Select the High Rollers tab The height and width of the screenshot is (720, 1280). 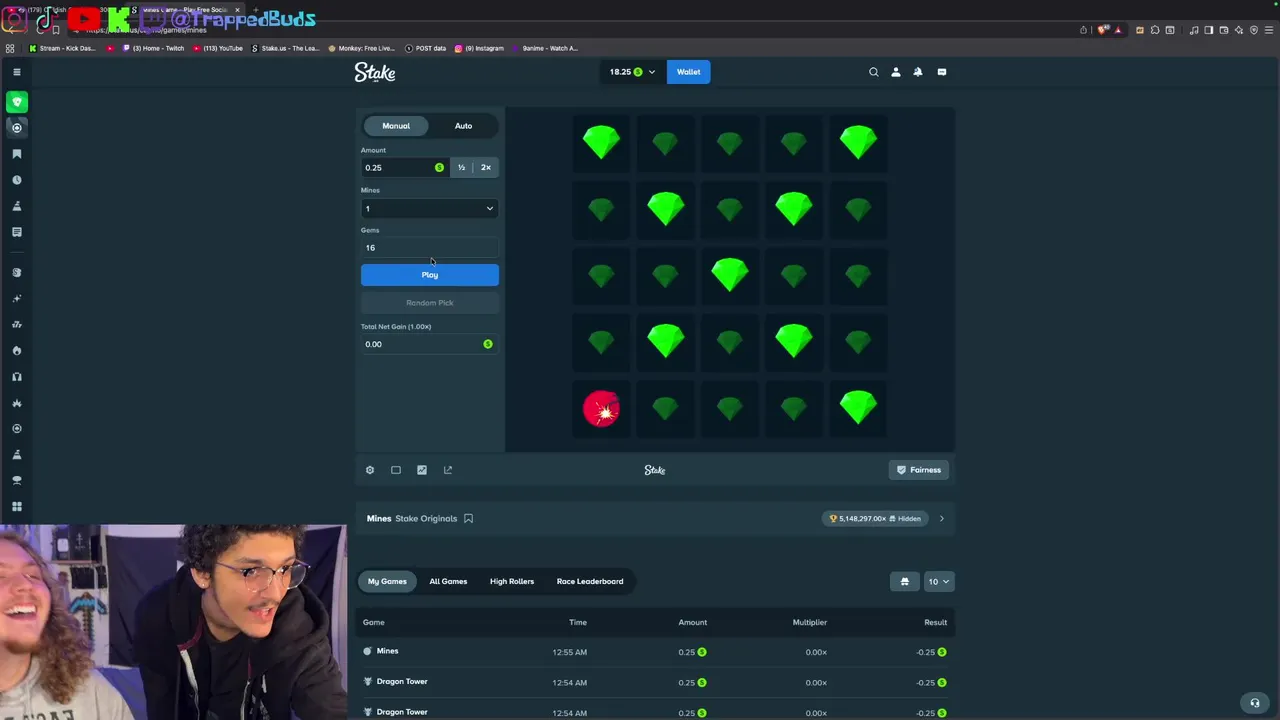pyautogui.click(x=512, y=581)
